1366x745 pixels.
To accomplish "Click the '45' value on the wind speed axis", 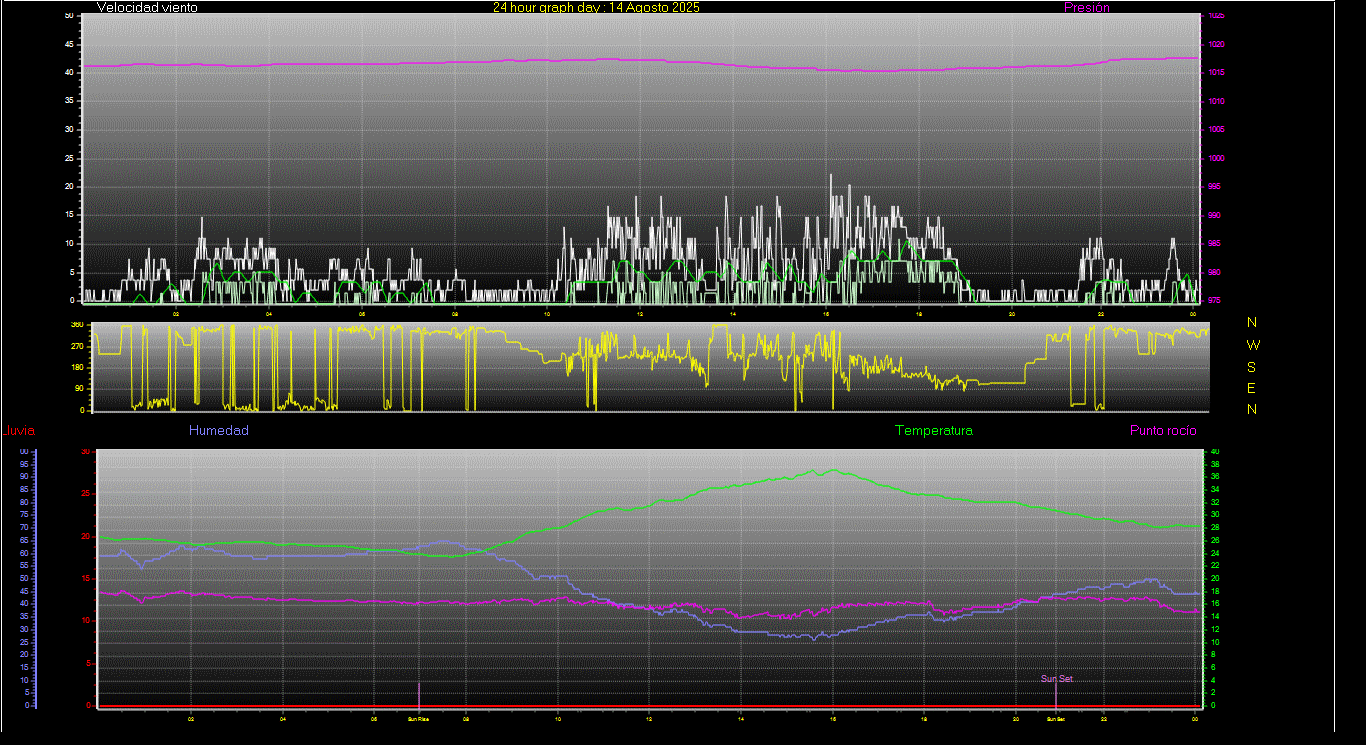I will (x=69, y=44).
